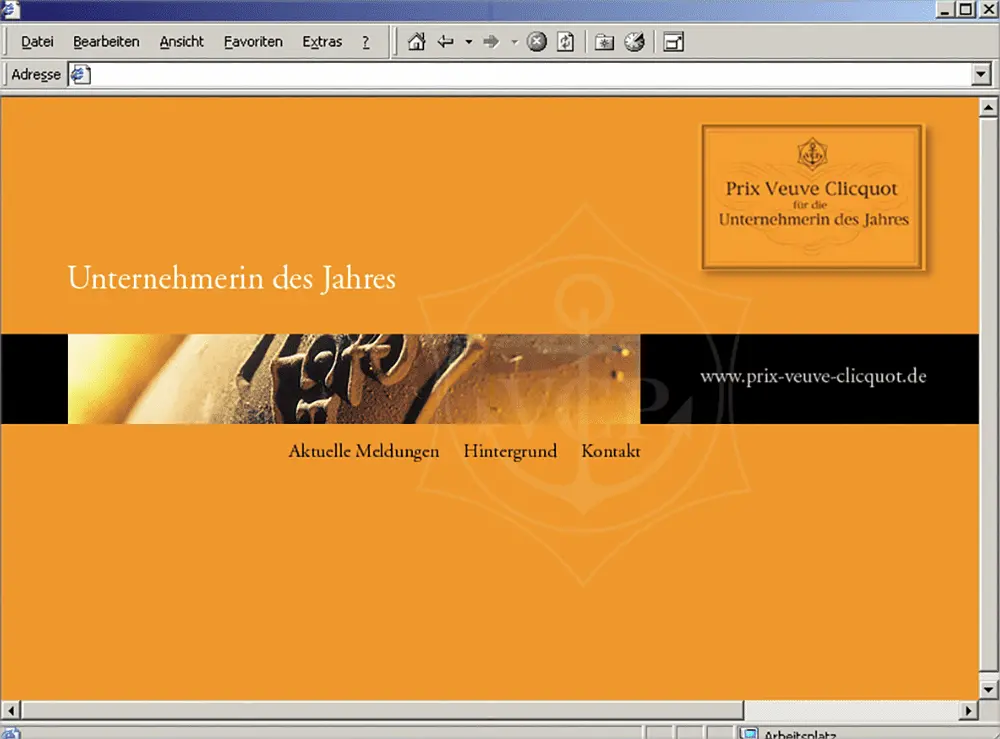Click the vertical scrollbar thumb
The image size is (1000, 739).
click(x=988, y=393)
